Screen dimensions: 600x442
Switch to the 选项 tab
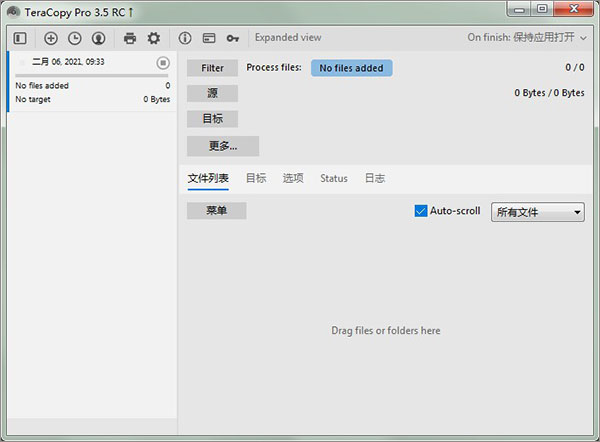click(293, 178)
